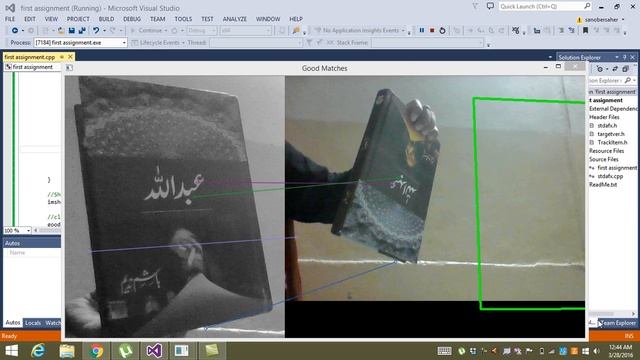Screen dimensions: 640x360
Task: Pause the debugging session (Break All)
Action: [422, 30]
